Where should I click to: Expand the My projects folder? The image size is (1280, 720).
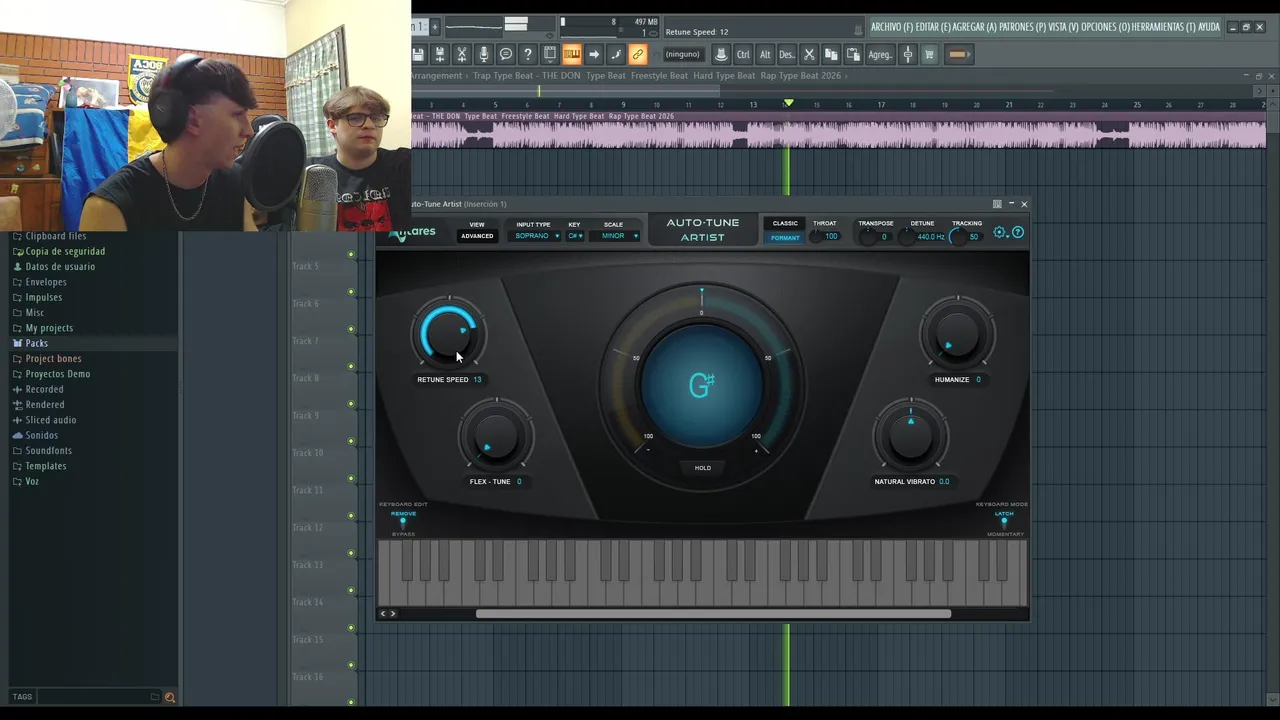[x=48, y=328]
